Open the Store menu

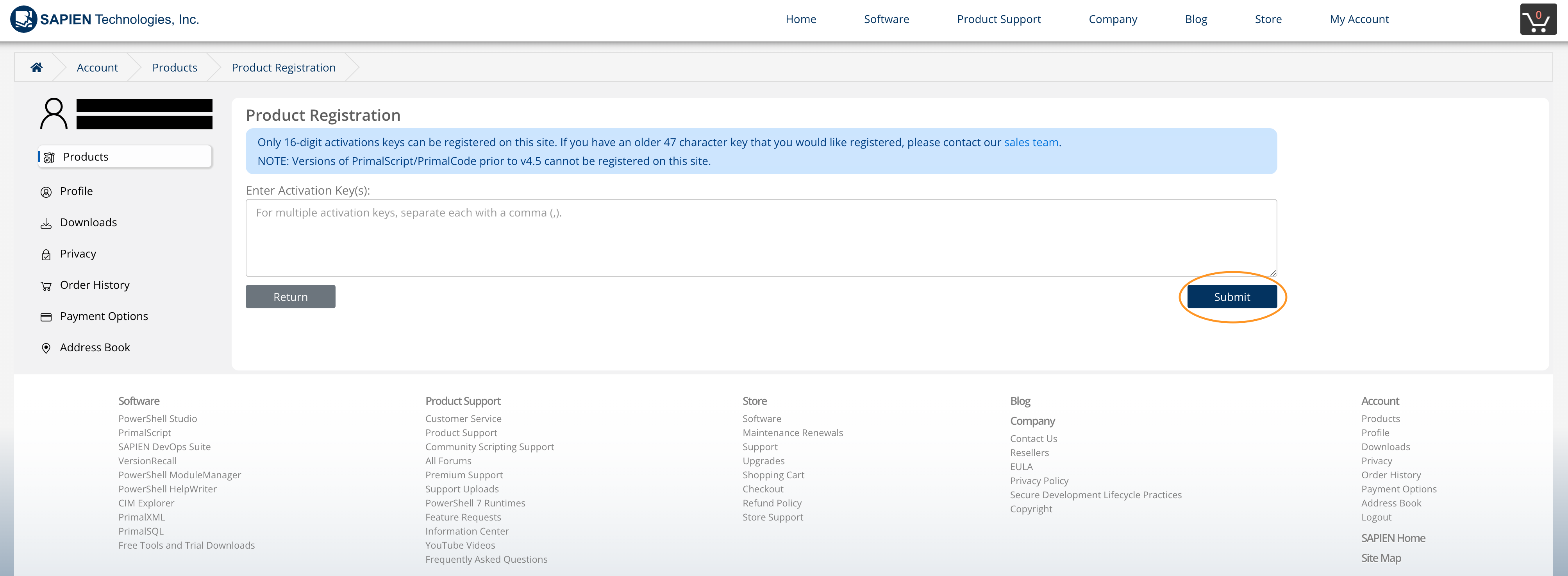pyautogui.click(x=1268, y=20)
